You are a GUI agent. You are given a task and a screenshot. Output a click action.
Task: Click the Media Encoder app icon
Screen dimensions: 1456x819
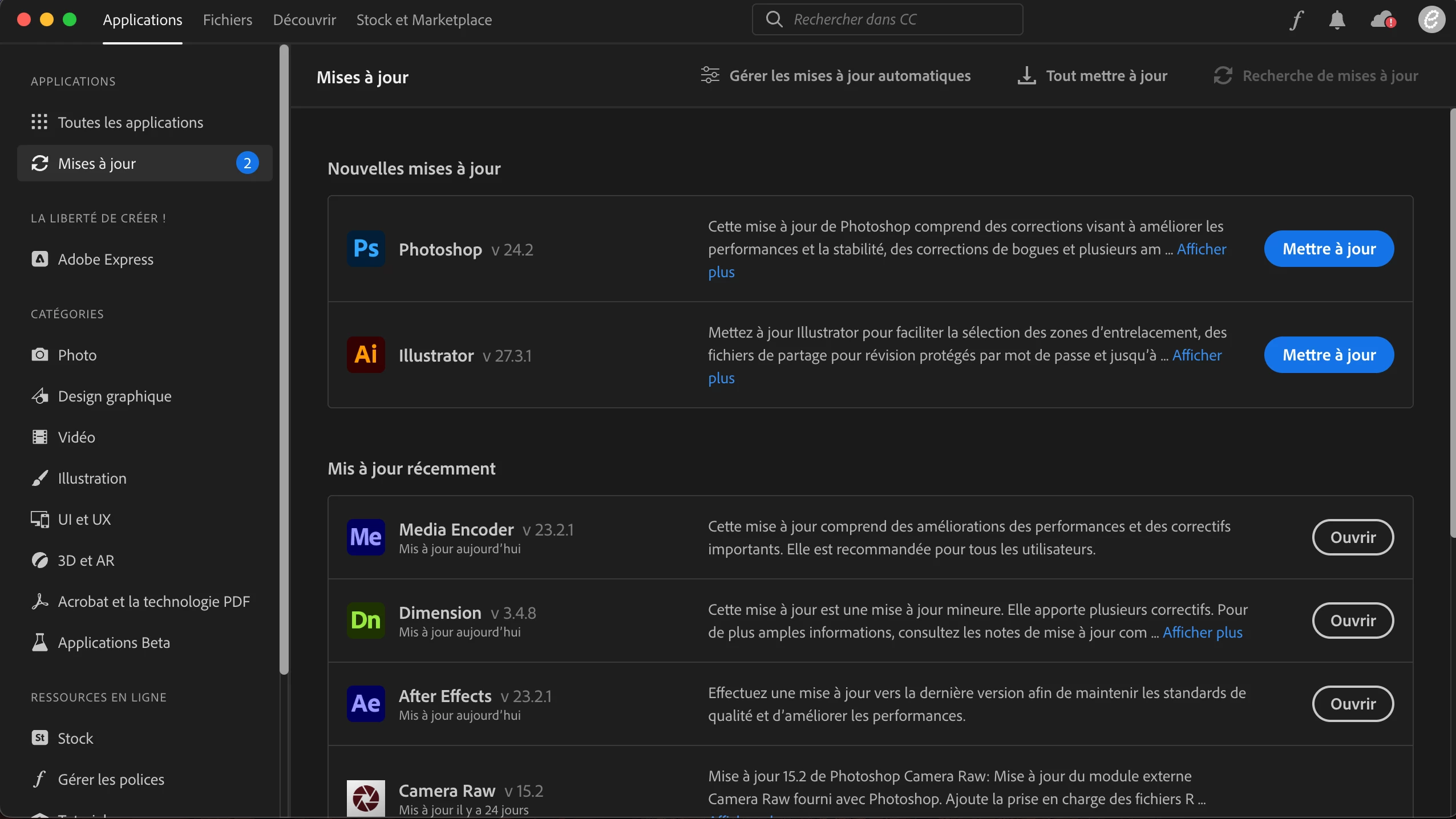366,537
